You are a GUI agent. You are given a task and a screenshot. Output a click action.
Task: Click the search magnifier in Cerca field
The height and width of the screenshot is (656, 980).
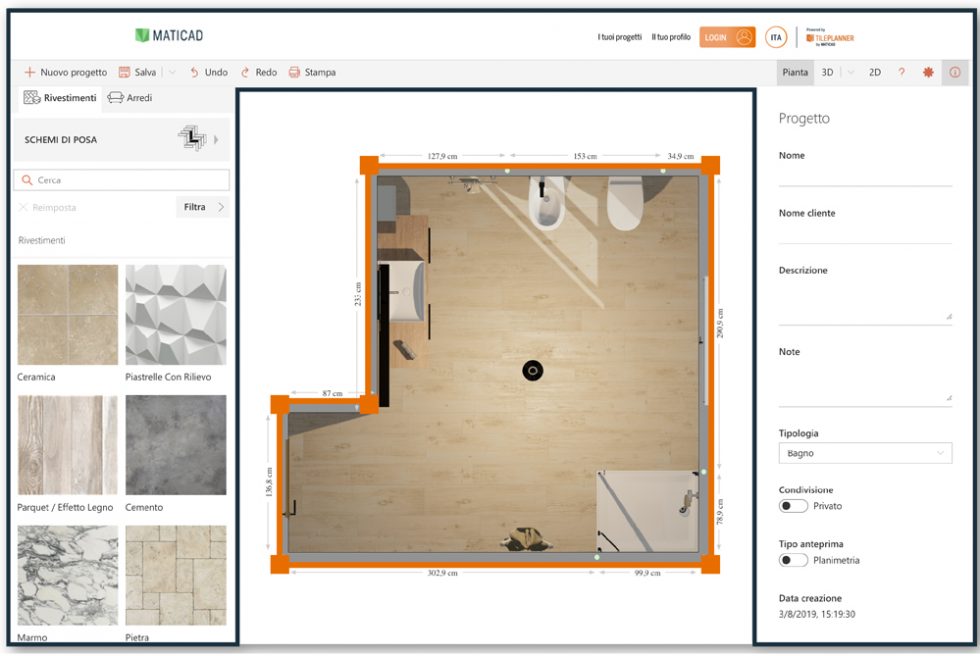27,180
